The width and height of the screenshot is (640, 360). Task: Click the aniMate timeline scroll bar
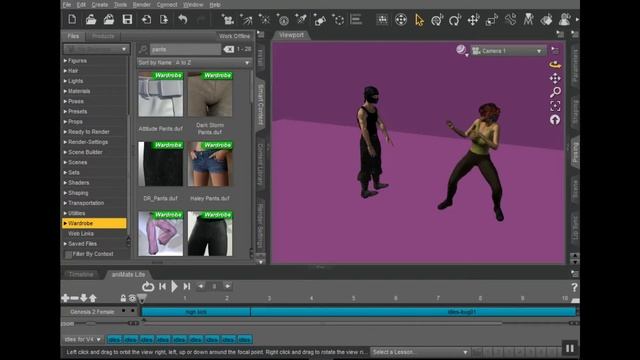322,323
